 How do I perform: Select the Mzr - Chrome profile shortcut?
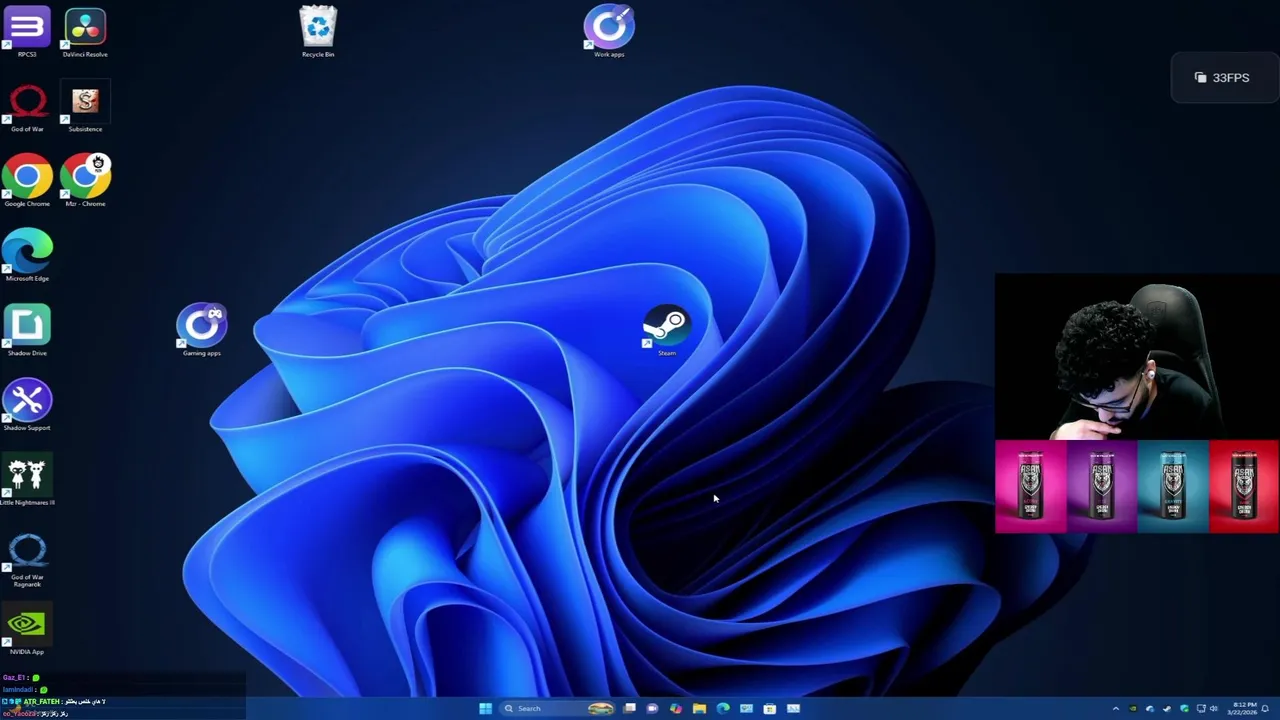(x=85, y=180)
